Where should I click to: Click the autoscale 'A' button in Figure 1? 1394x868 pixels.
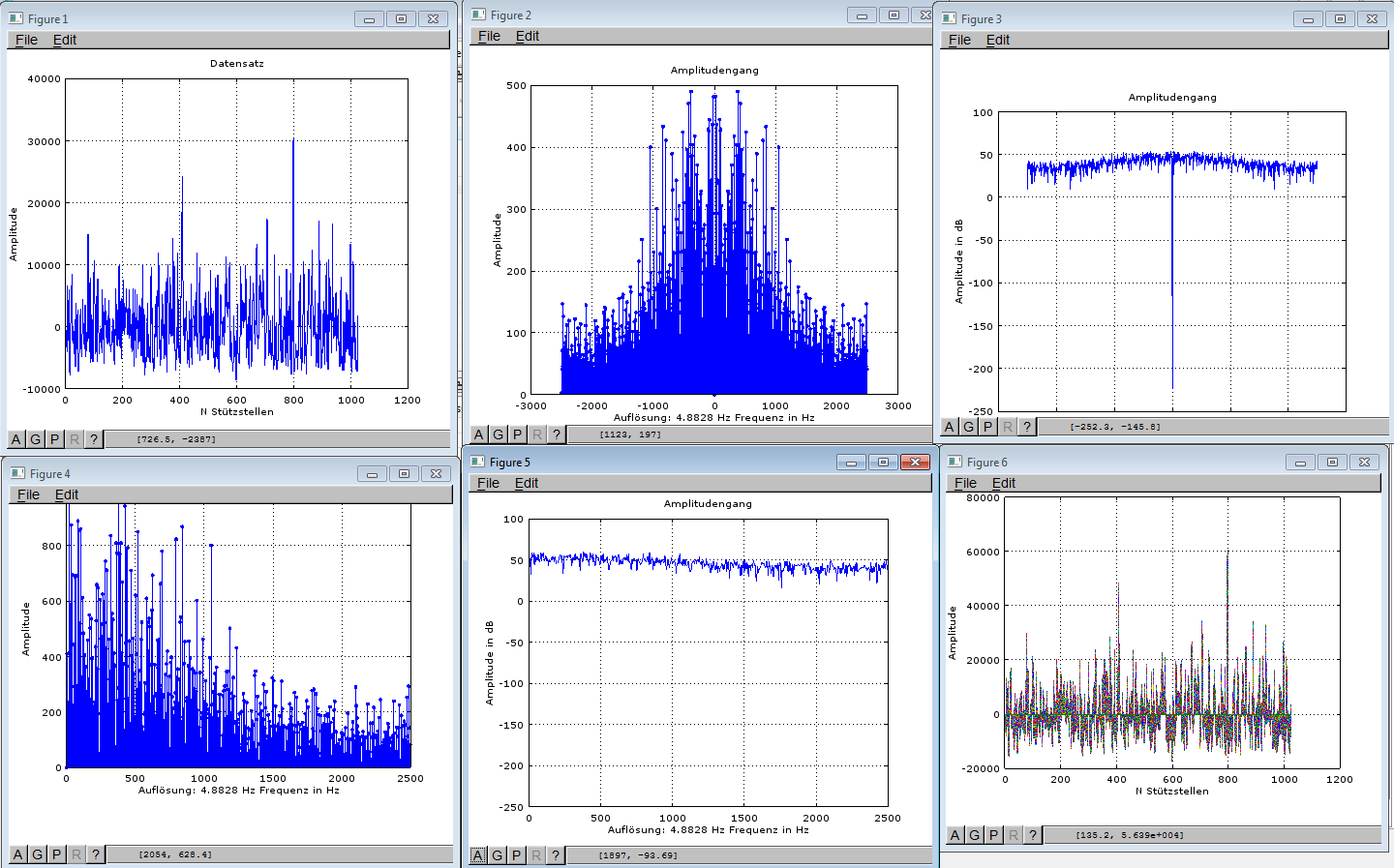coord(16,439)
